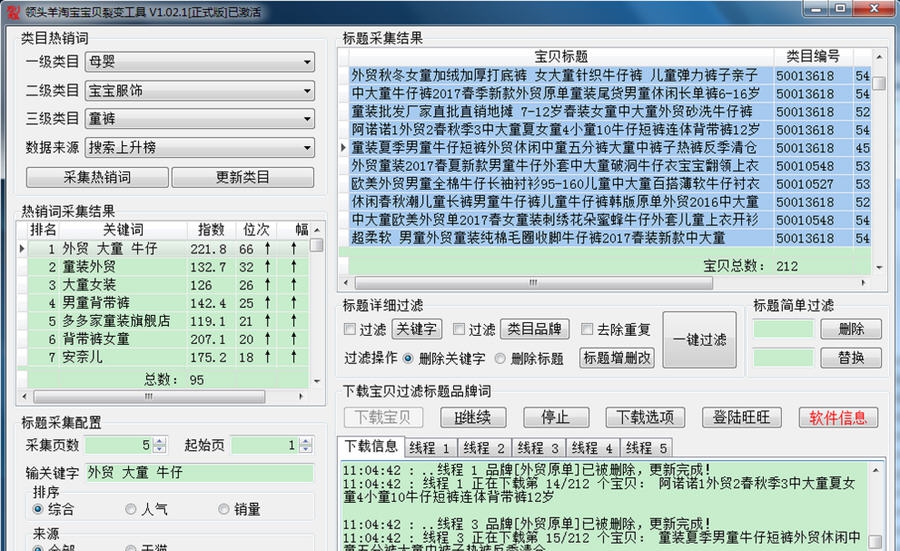Select title row starting 中大童牛仔裤2017春季新款
Screen dimensions: 900x551
click(610, 94)
